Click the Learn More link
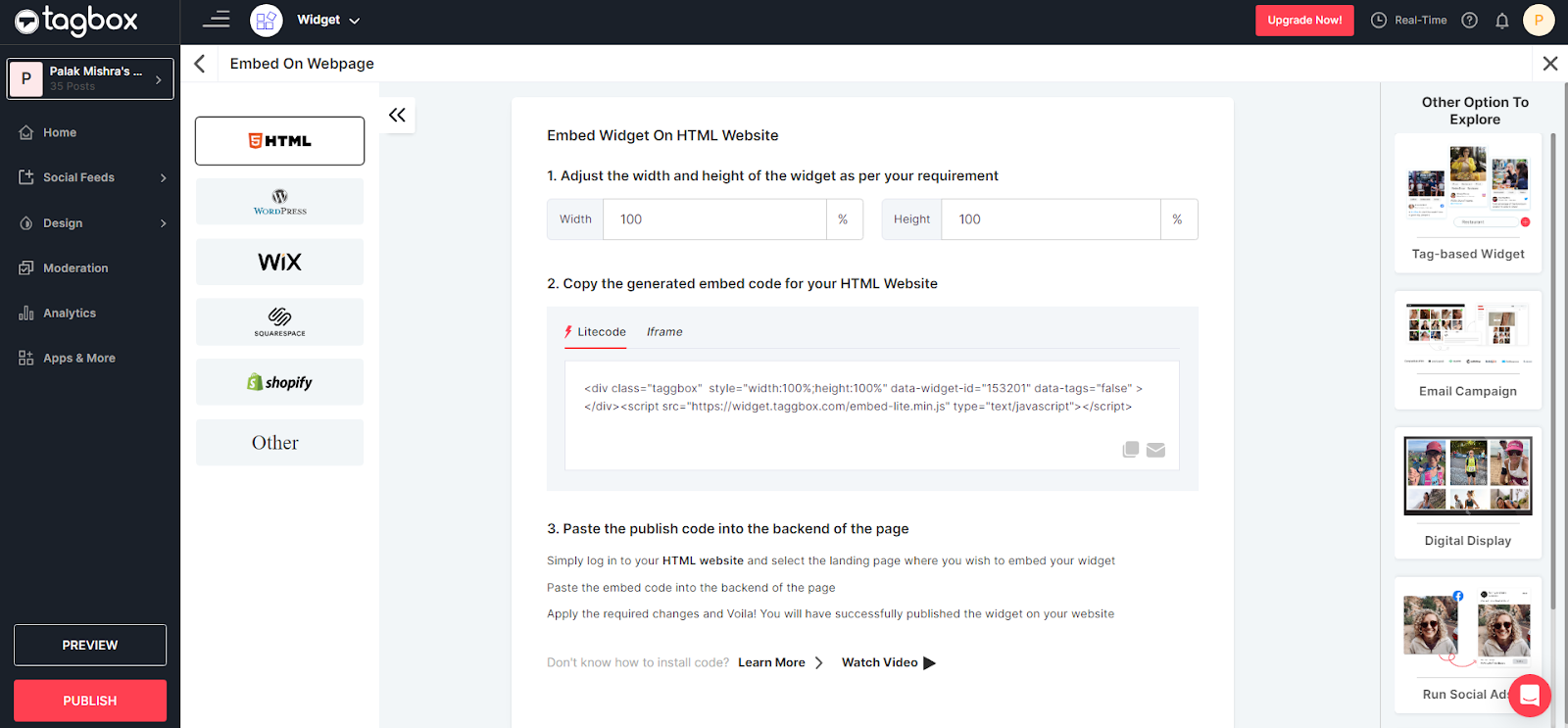1568x728 pixels. [x=771, y=663]
